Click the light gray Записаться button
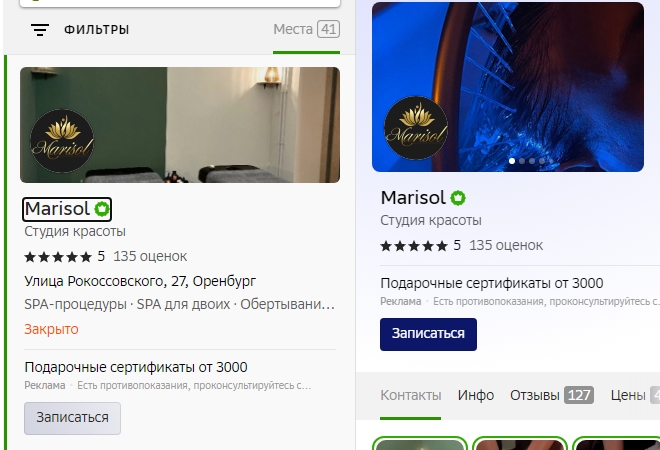The height and width of the screenshot is (450, 660). click(72, 418)
